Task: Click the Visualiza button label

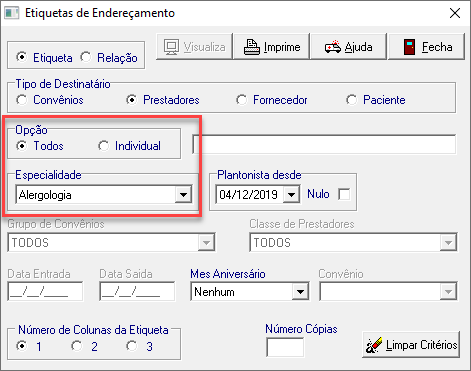Action: coord(205,47)
